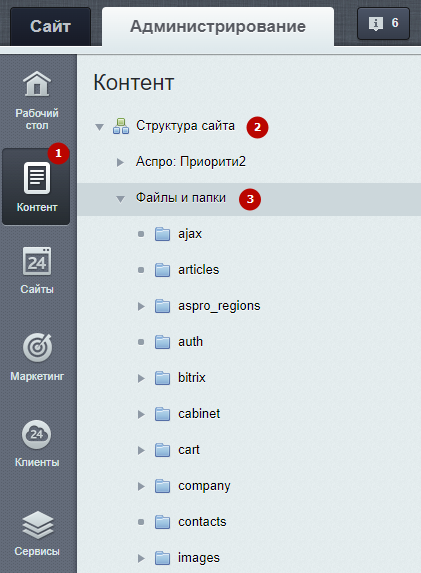Open the Клиенты cloud icon
The height and width of the screenshot is (573, 421).
[x=37, y=435]
